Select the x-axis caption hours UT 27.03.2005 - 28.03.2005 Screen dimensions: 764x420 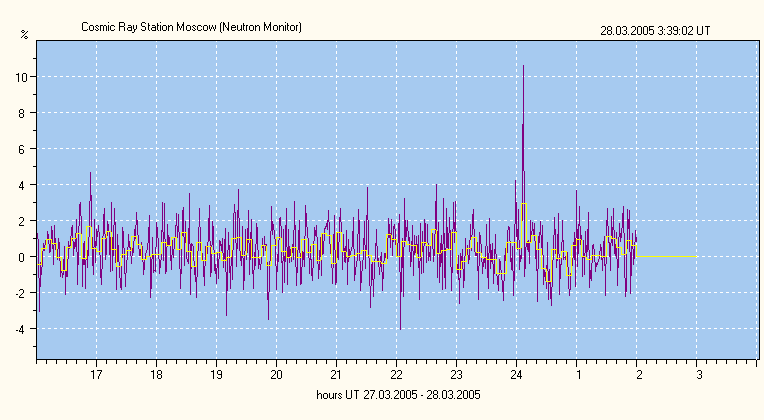pos(398,395)
